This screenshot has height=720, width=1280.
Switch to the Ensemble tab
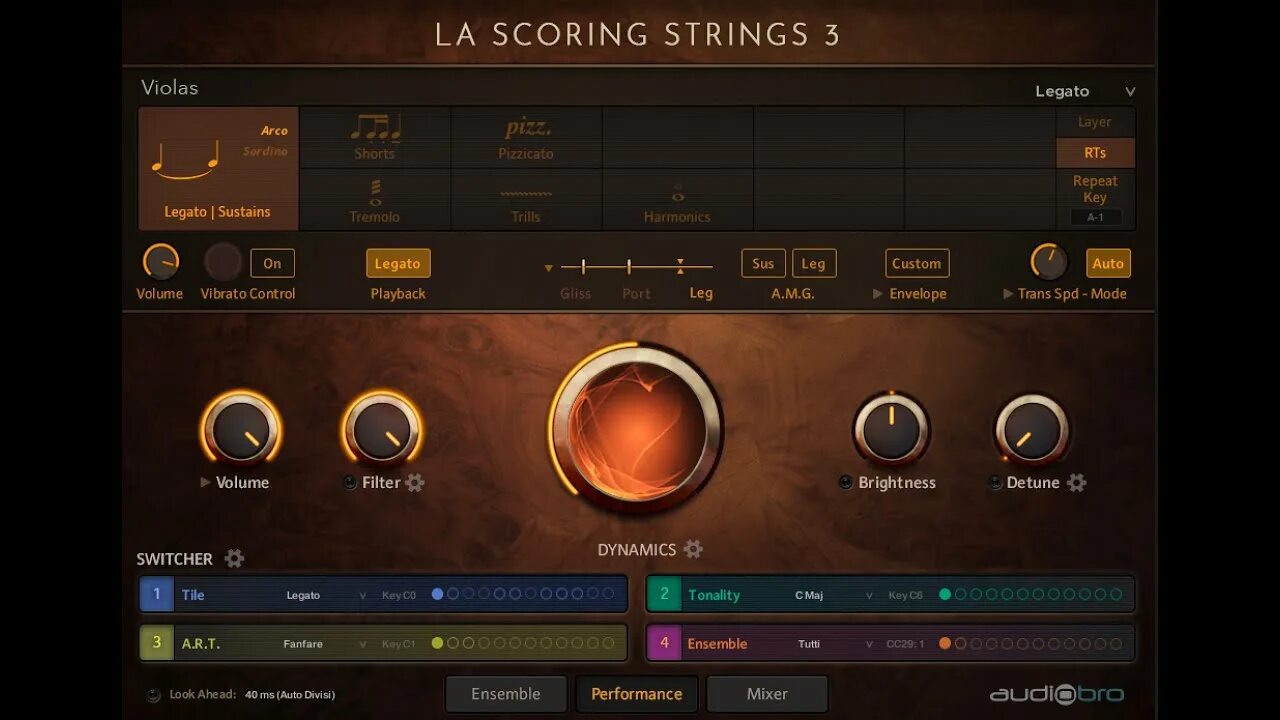click(x=506, y=694)
